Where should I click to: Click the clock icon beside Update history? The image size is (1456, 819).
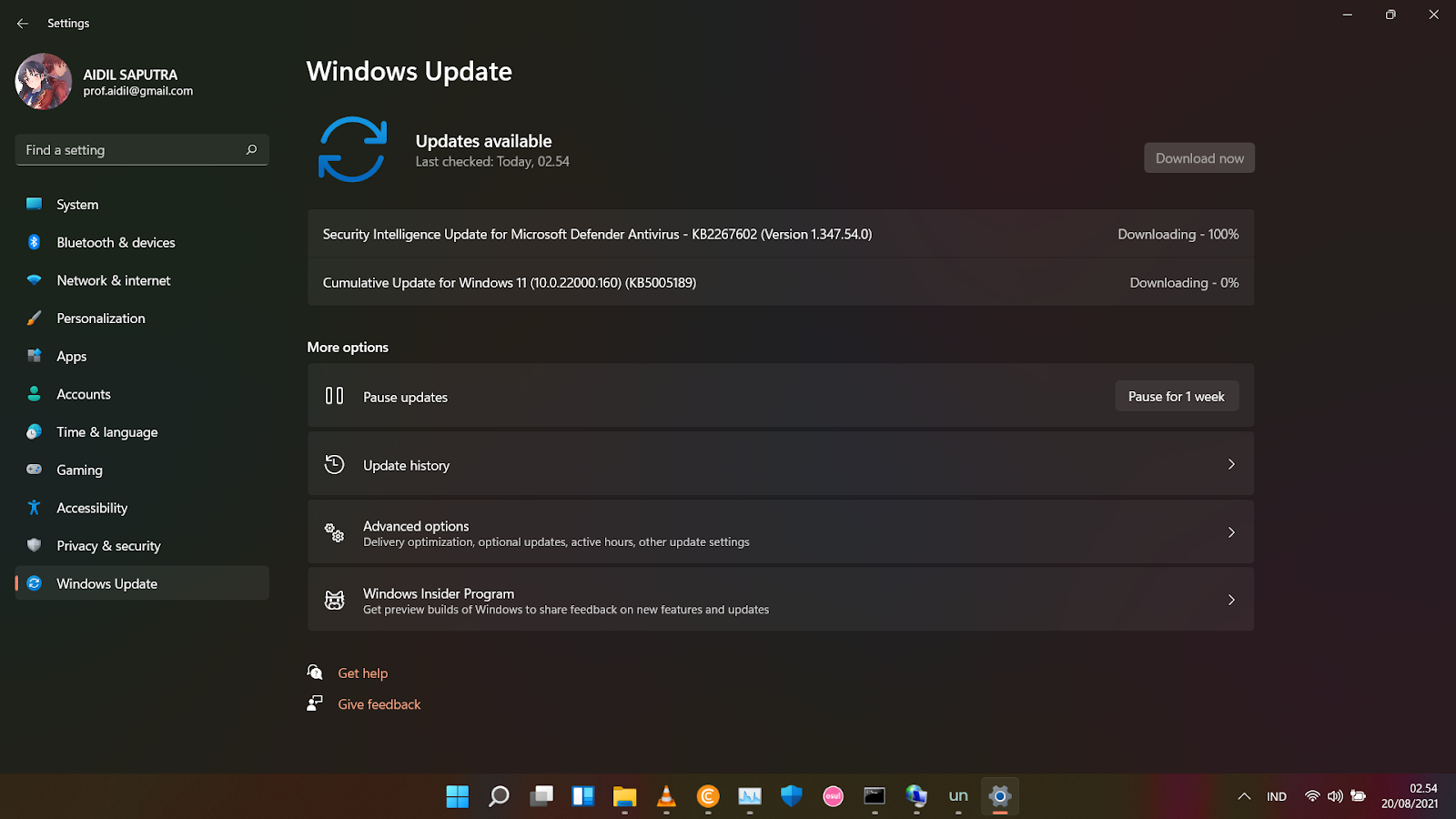point(335,464)
